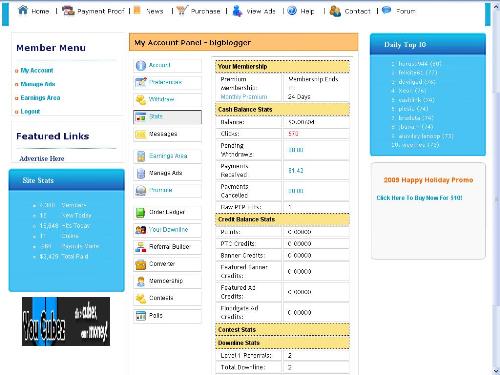Click the Cash Balance Stats section header
The width and height of the screenshot is (500, 375).
tap(283, 109)
